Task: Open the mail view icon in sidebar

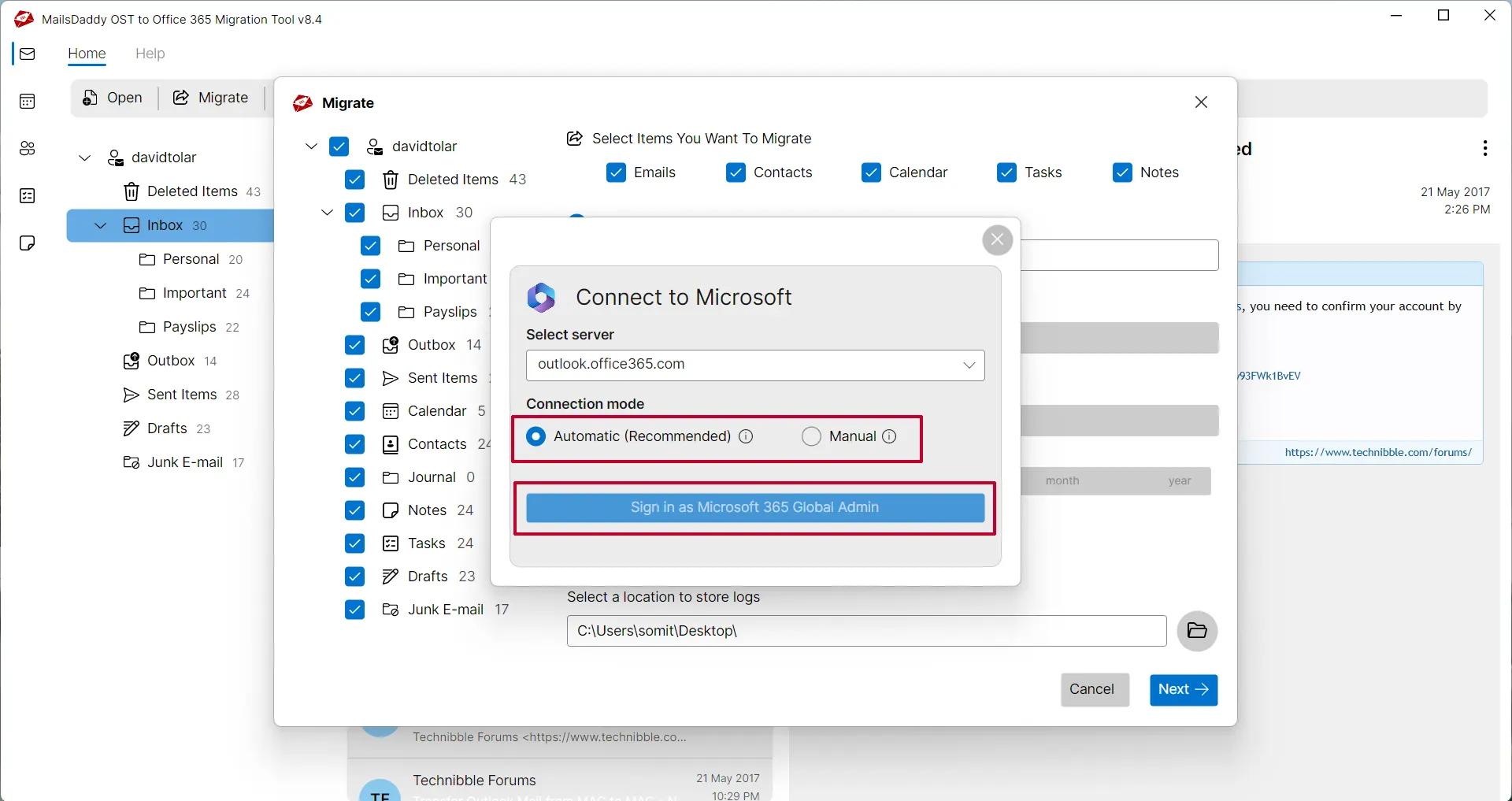Action: (28, 54)
